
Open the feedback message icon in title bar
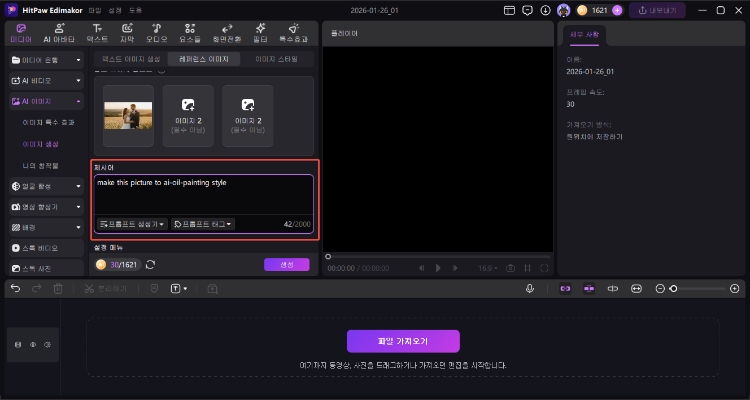click(527, 10)
